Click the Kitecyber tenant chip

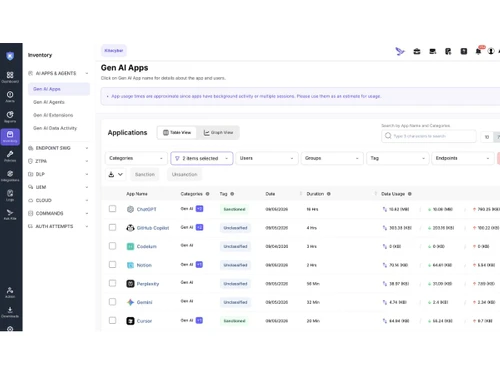point(114,51)
